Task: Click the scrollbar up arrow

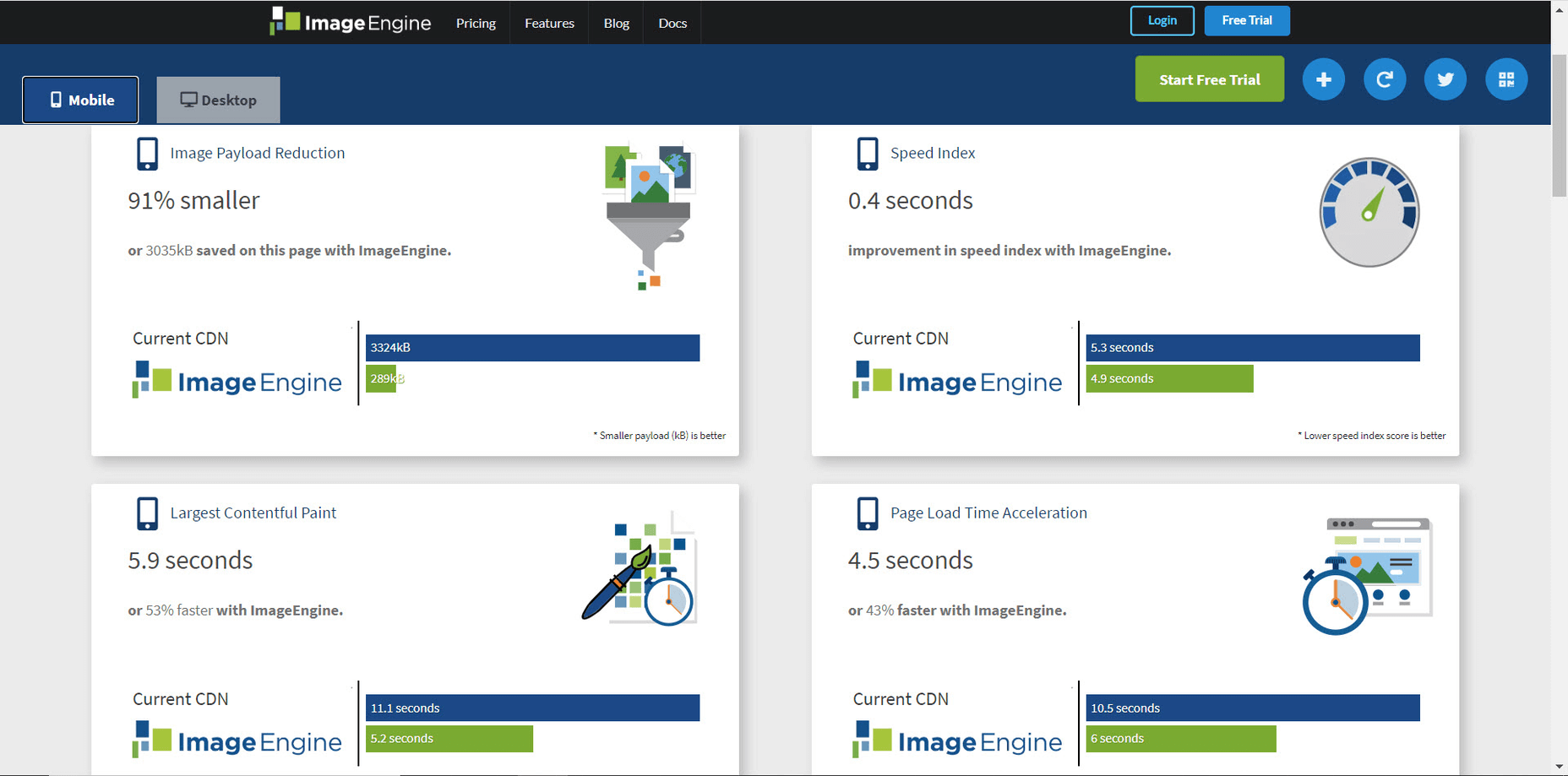Action: (1560, 8)
